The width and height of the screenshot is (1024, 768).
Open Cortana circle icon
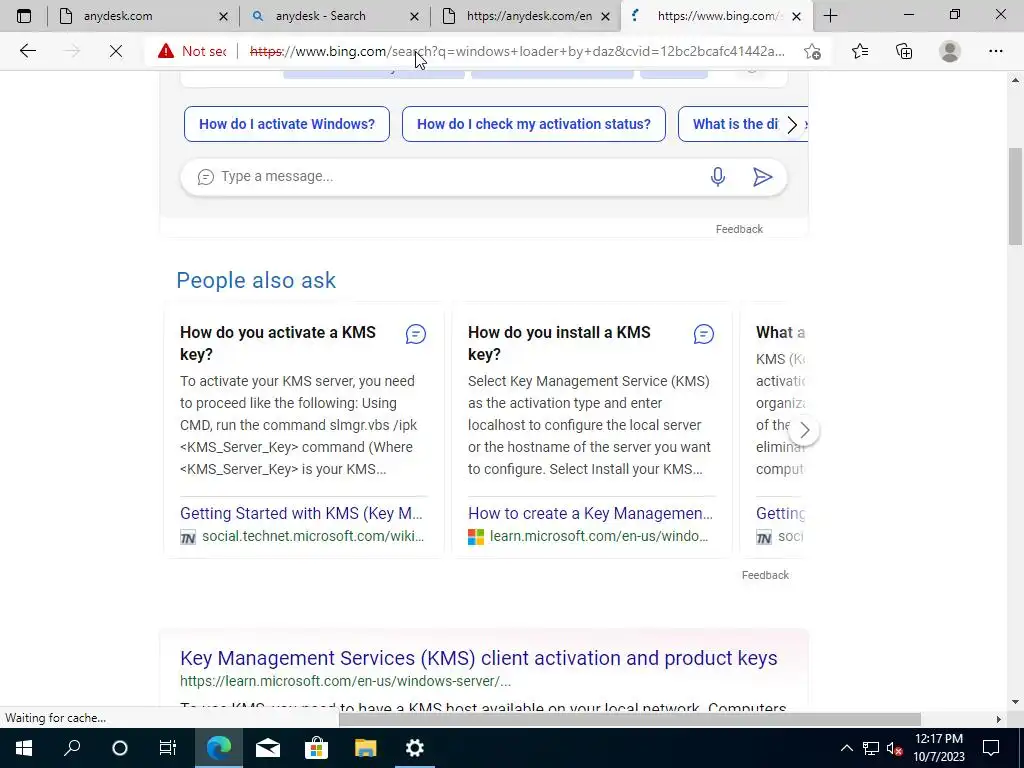120,748
